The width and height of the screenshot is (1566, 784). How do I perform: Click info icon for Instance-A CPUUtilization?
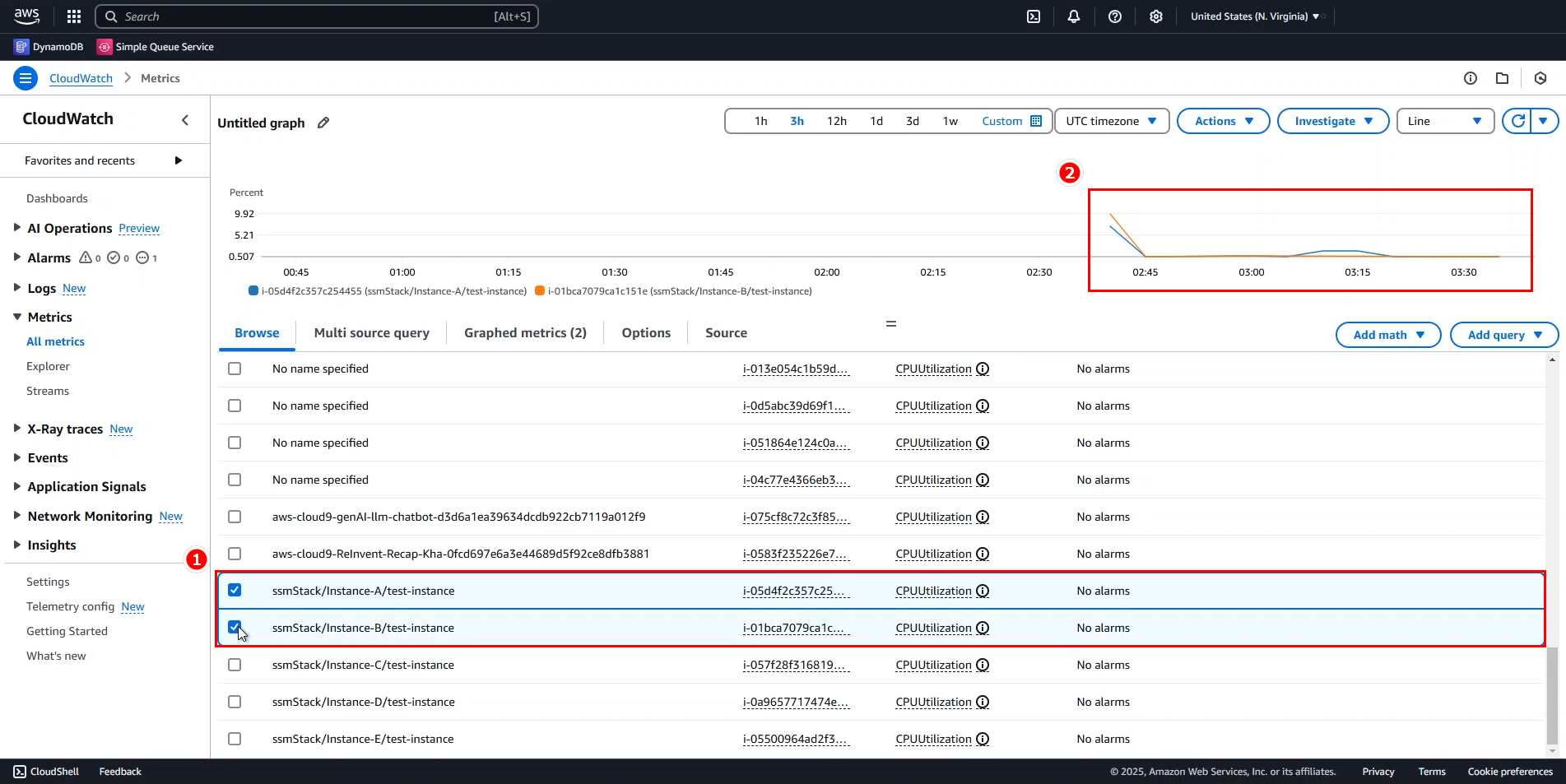983,591
